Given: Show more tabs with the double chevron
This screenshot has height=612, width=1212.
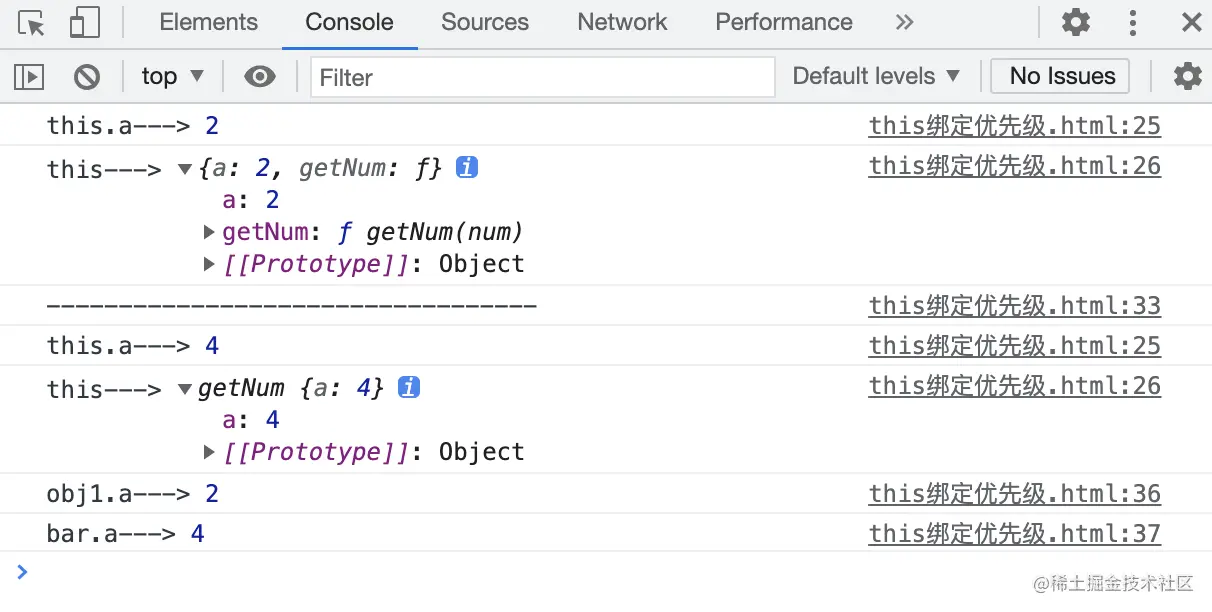Looking at the screenshot, I should [x=904, y=22].
